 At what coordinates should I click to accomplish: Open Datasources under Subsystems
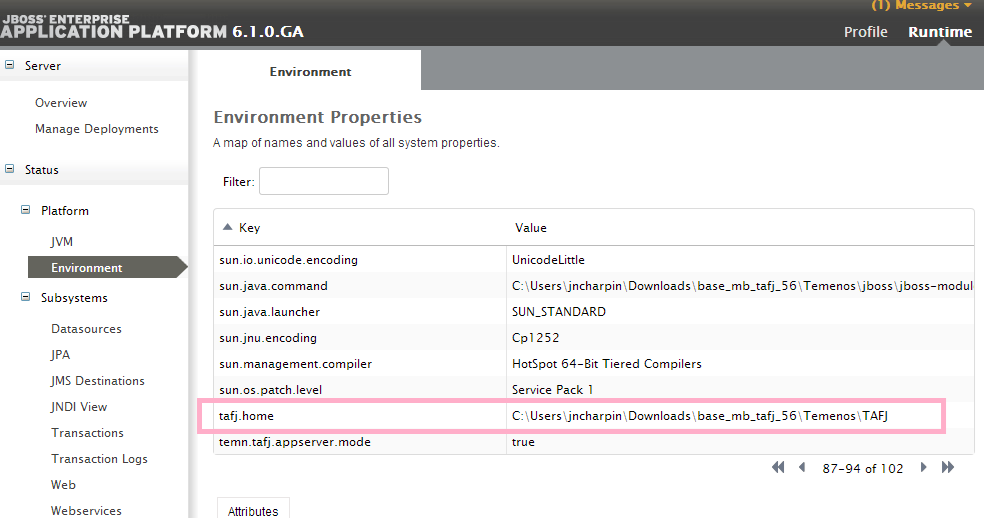86,329
